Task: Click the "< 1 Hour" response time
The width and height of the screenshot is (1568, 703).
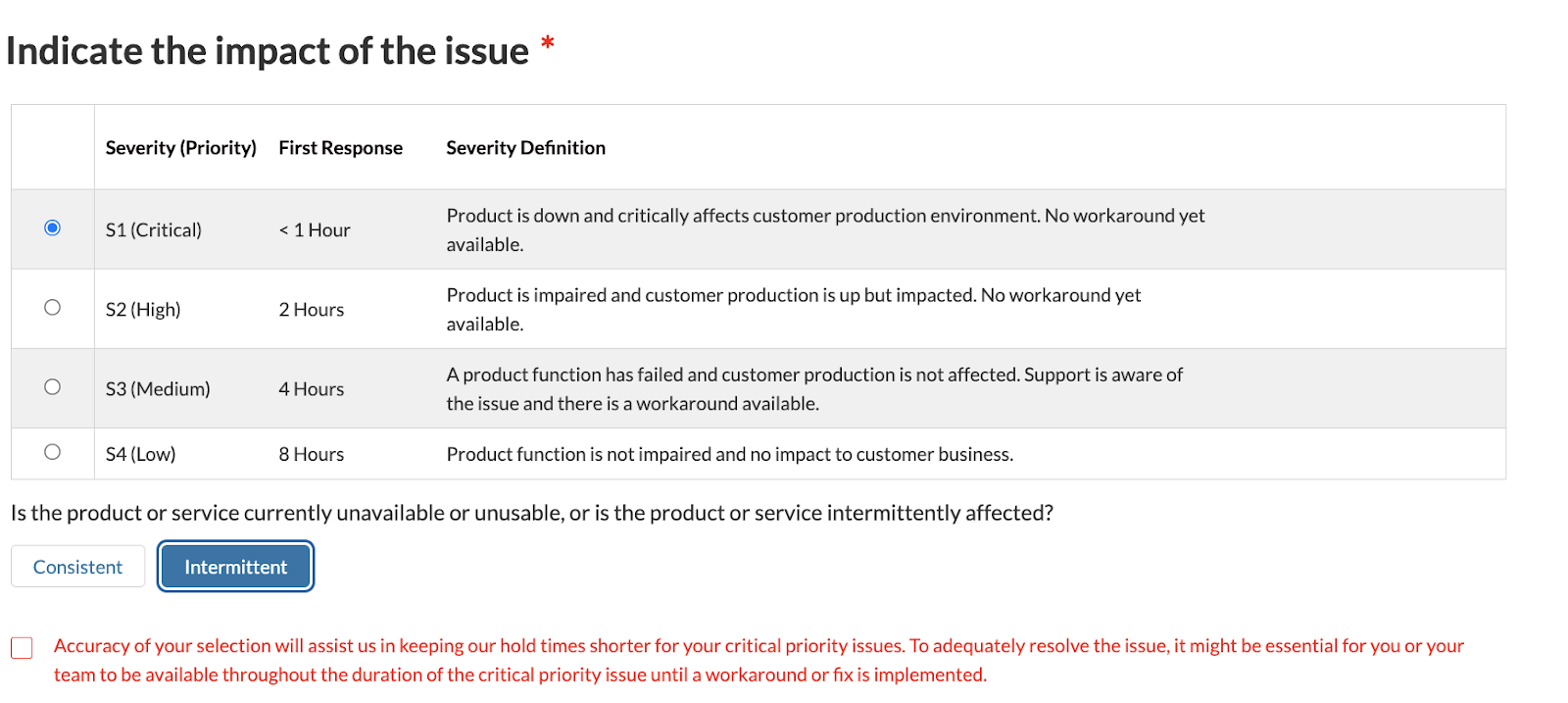Action: point(315,230)
